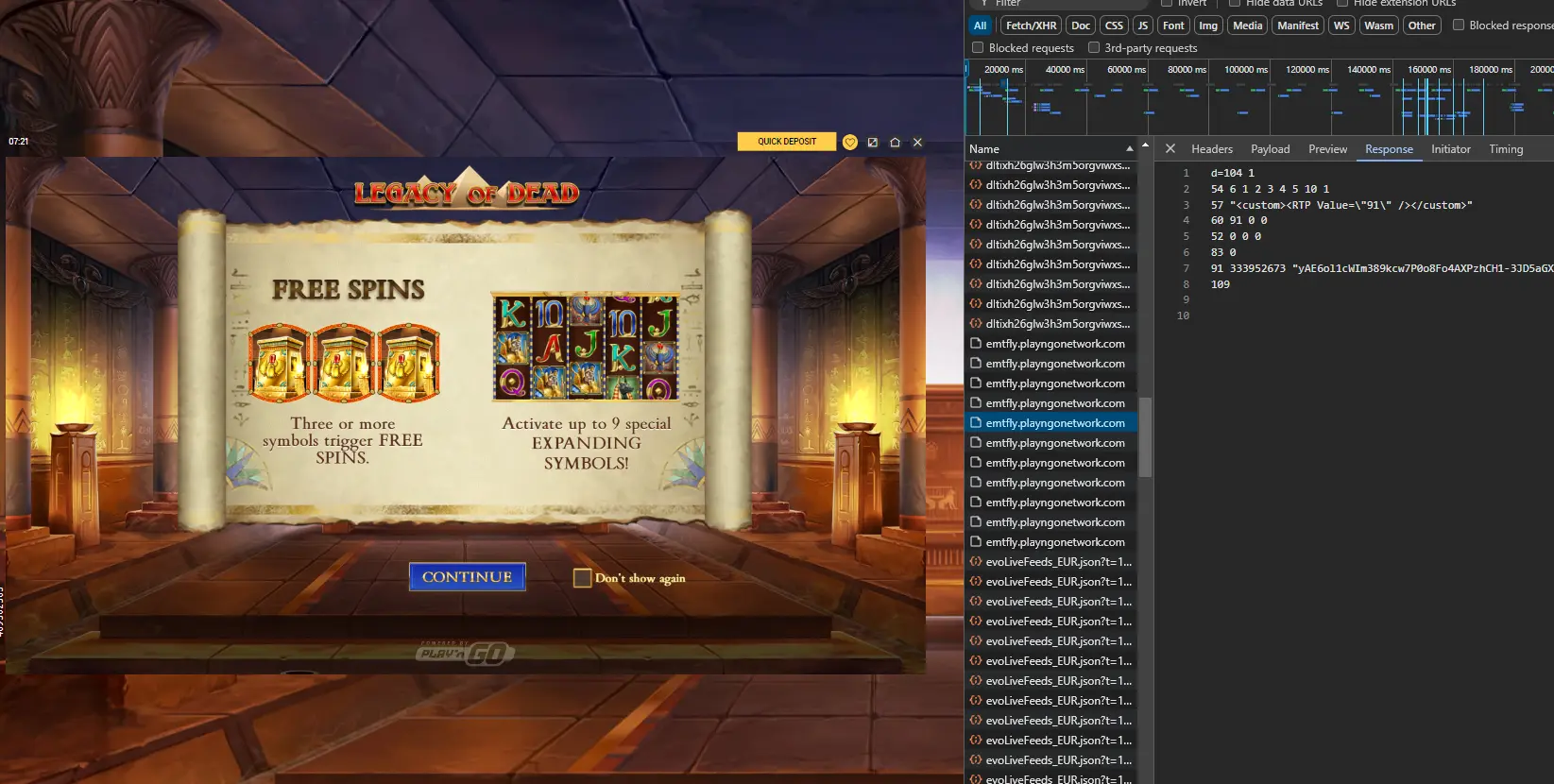Viewport: 1554px width, 784px height.
Task: Select the first dltixh26glw3h3m5orgviwxs request
Action: point(1051,165)
